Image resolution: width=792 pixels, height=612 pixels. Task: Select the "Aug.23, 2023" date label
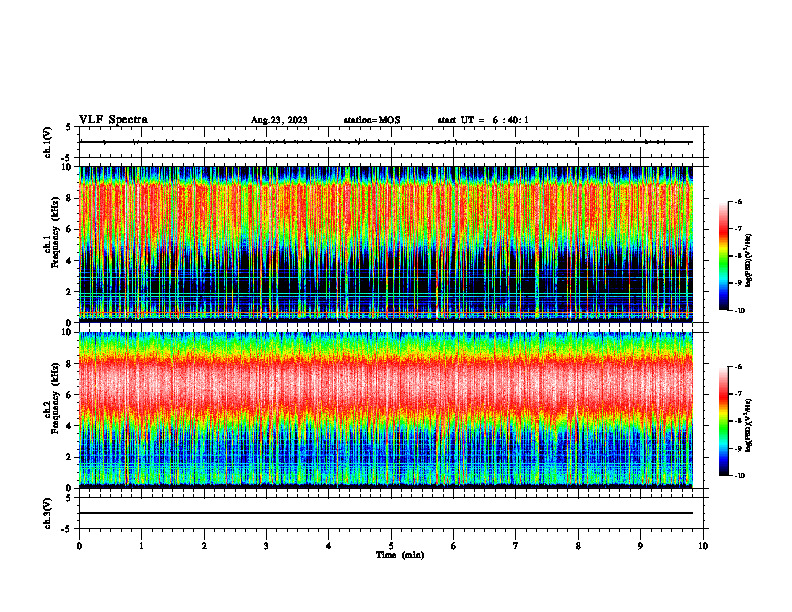pyautogui.click(x=279, y=120)
